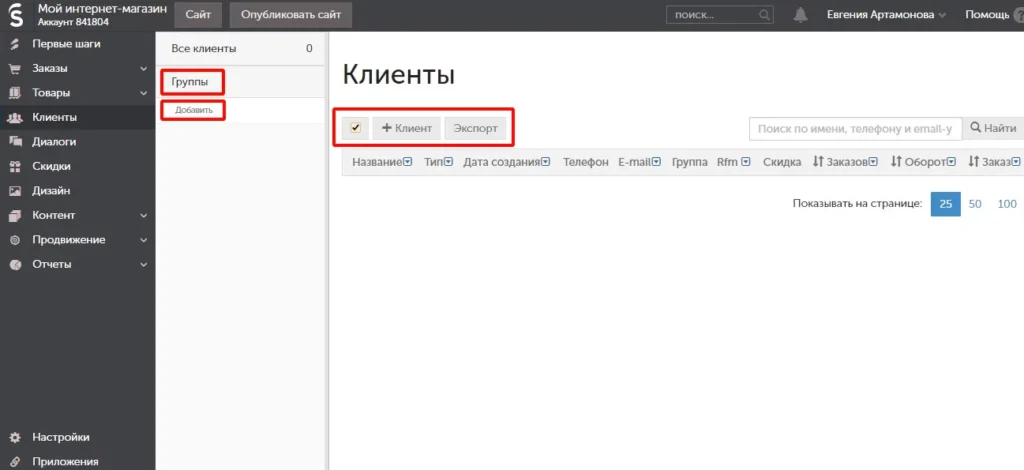Click the Клиенты people icon

14,118
